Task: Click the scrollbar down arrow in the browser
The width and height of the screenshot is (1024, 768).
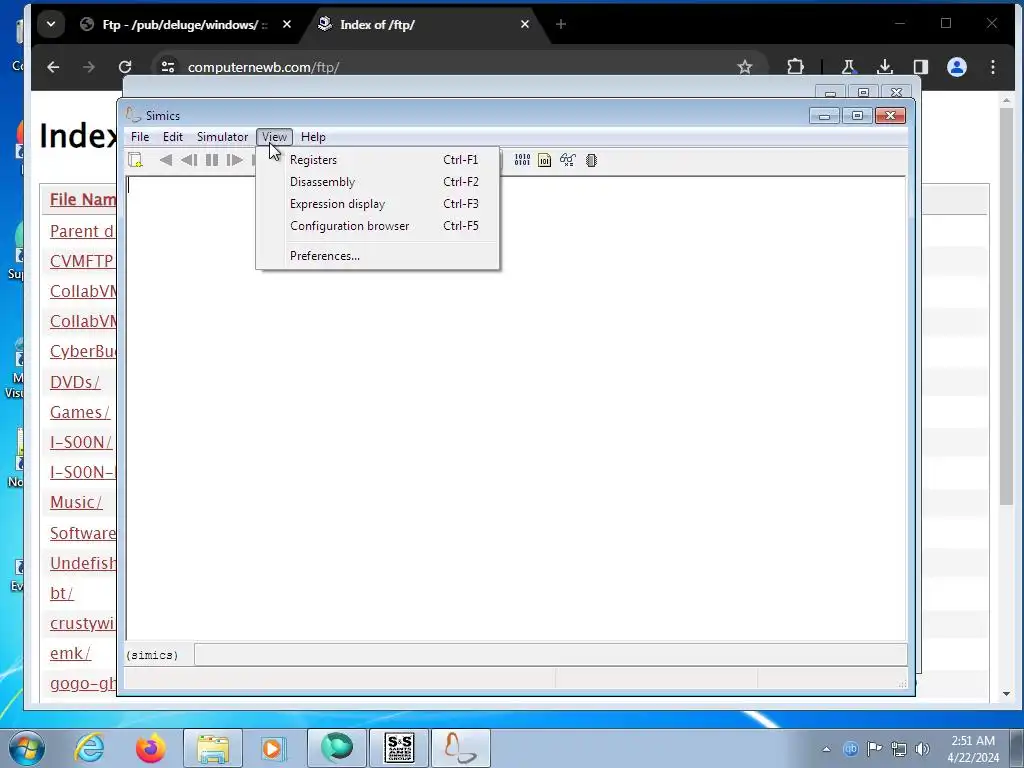Action: (x=1006, y=694)
